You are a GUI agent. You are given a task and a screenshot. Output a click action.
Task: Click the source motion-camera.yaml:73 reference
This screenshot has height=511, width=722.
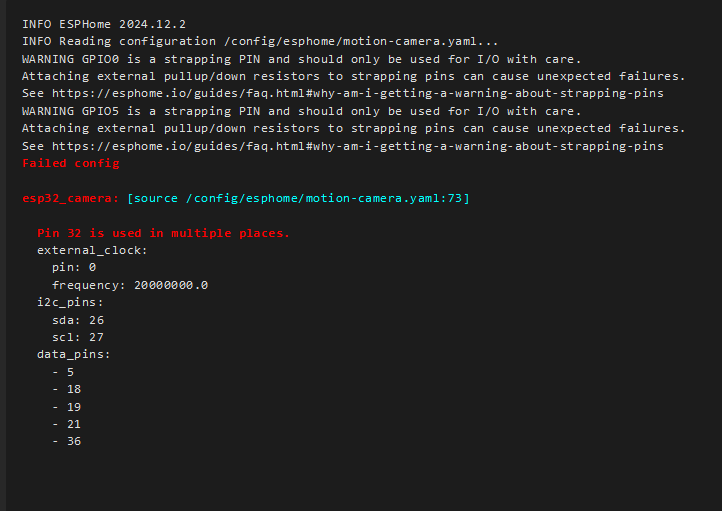pos(298,198)
